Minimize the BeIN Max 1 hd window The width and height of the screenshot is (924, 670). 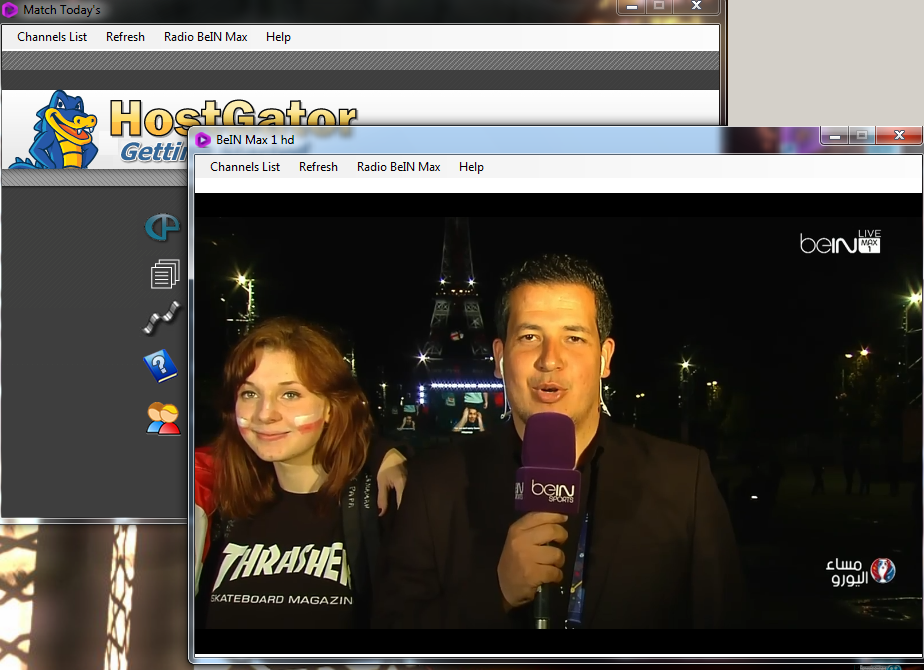834,136
